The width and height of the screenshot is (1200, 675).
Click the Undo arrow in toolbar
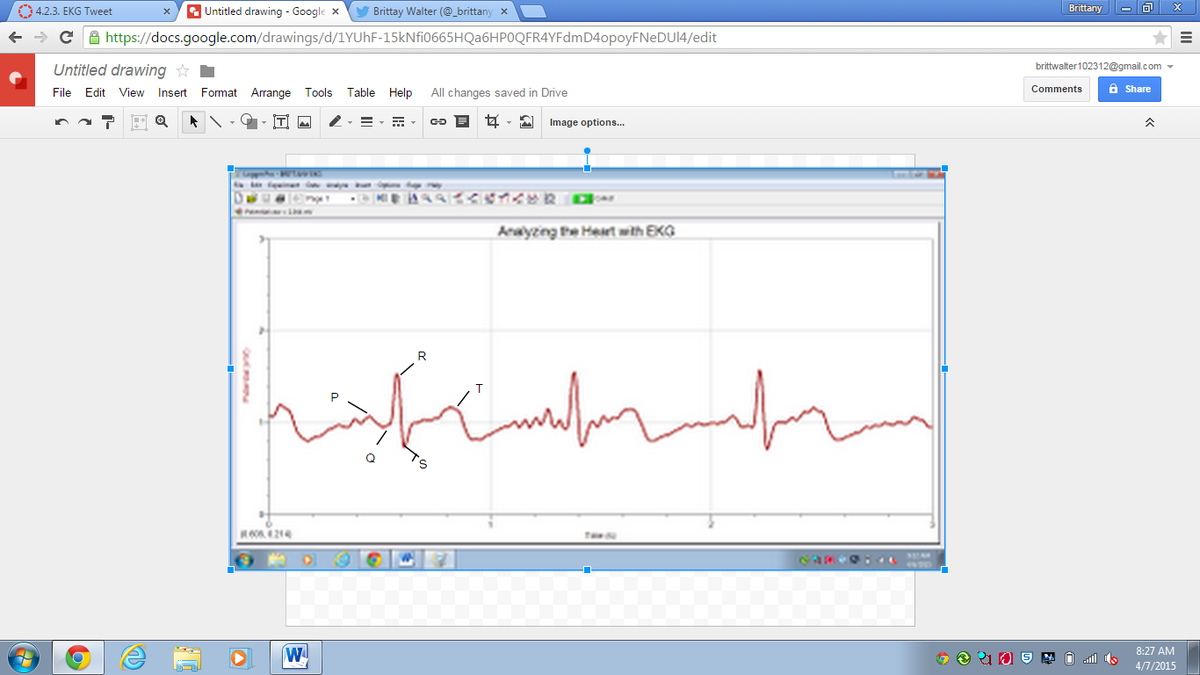(x=62, y=122)
